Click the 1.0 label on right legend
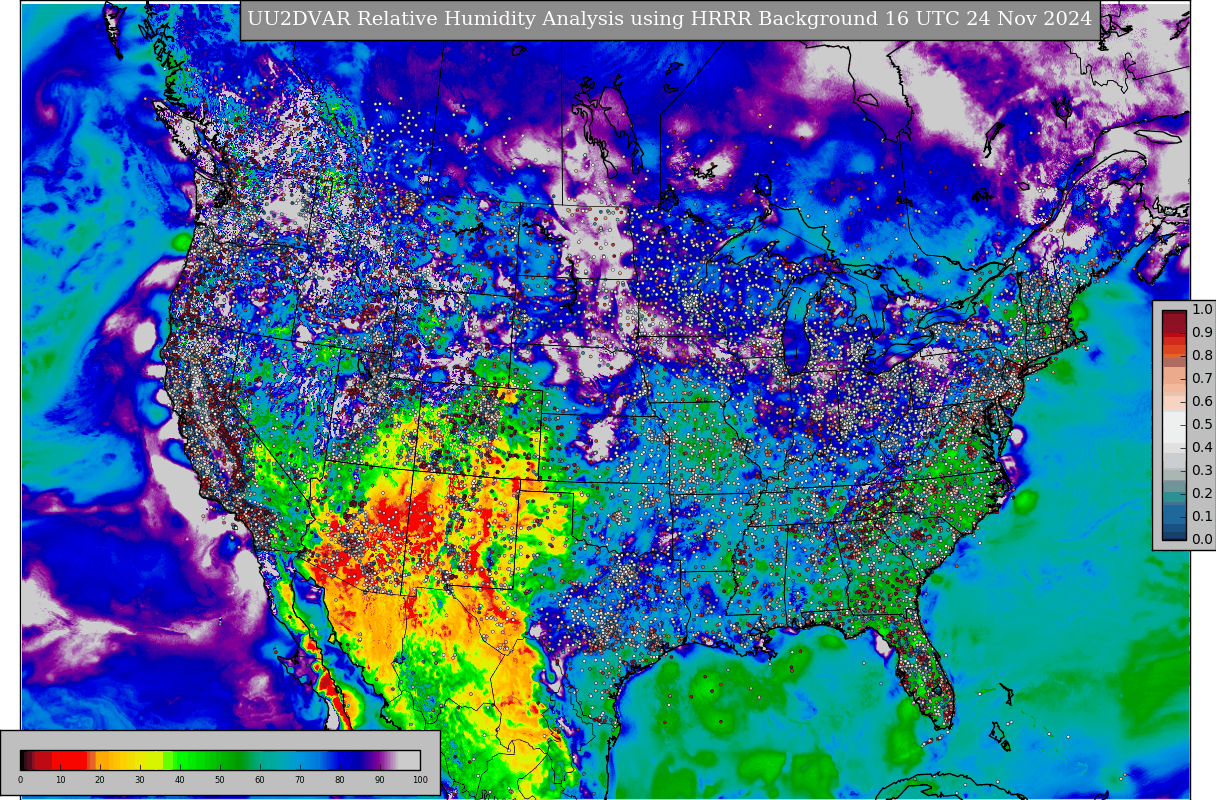 pyautogui.click(x=1202, y=309)
